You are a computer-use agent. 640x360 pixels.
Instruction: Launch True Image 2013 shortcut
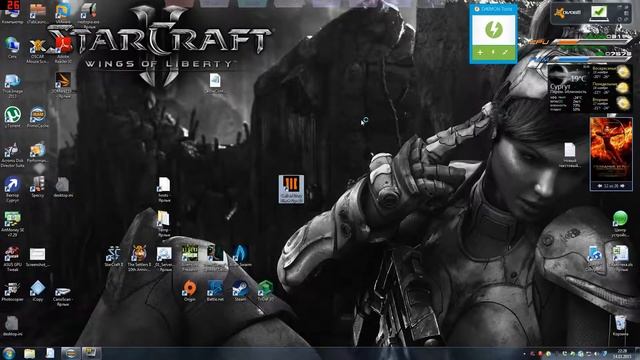pyautogui.click(x=12, y=86)
